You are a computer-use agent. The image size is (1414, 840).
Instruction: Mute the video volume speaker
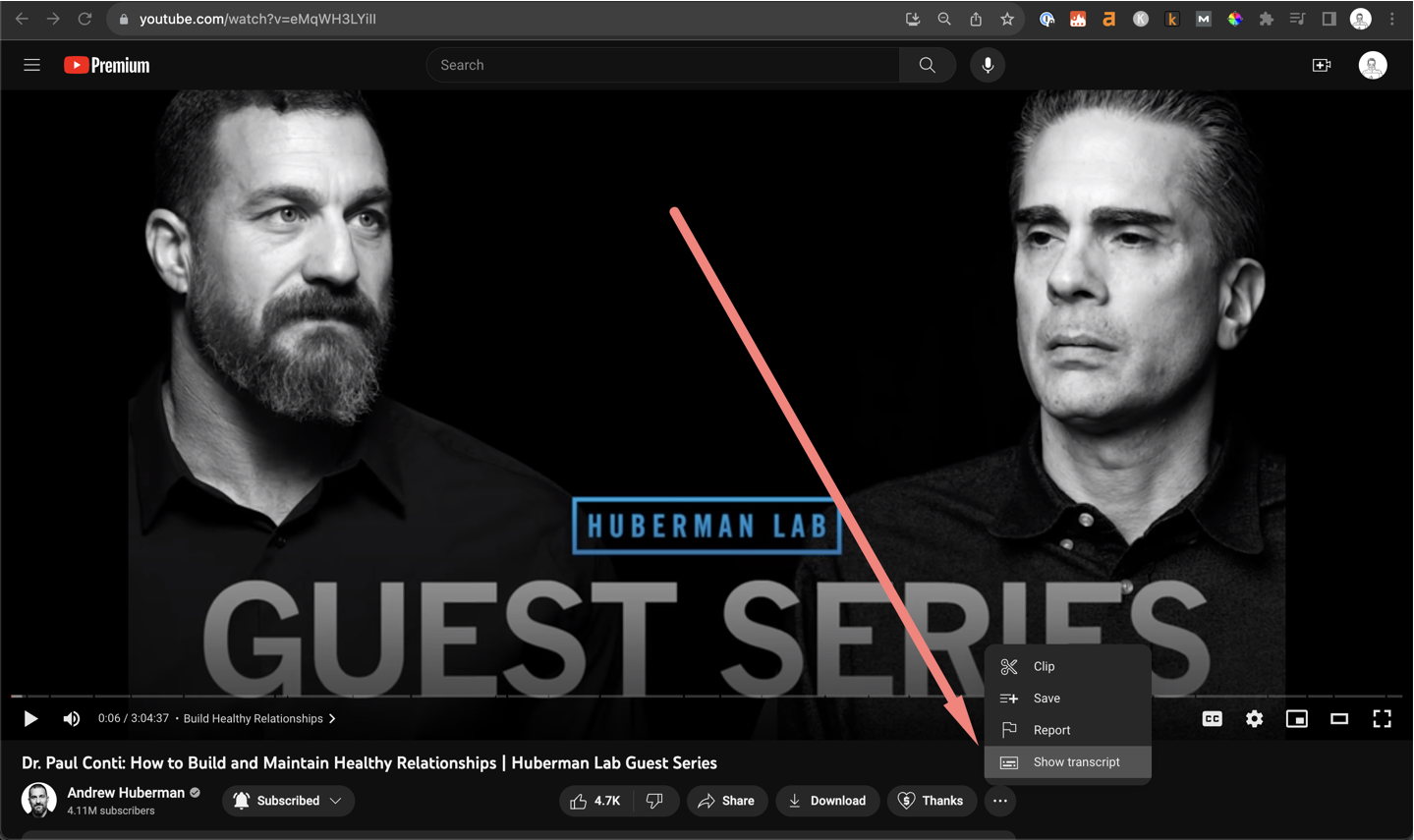coord(71,718)
